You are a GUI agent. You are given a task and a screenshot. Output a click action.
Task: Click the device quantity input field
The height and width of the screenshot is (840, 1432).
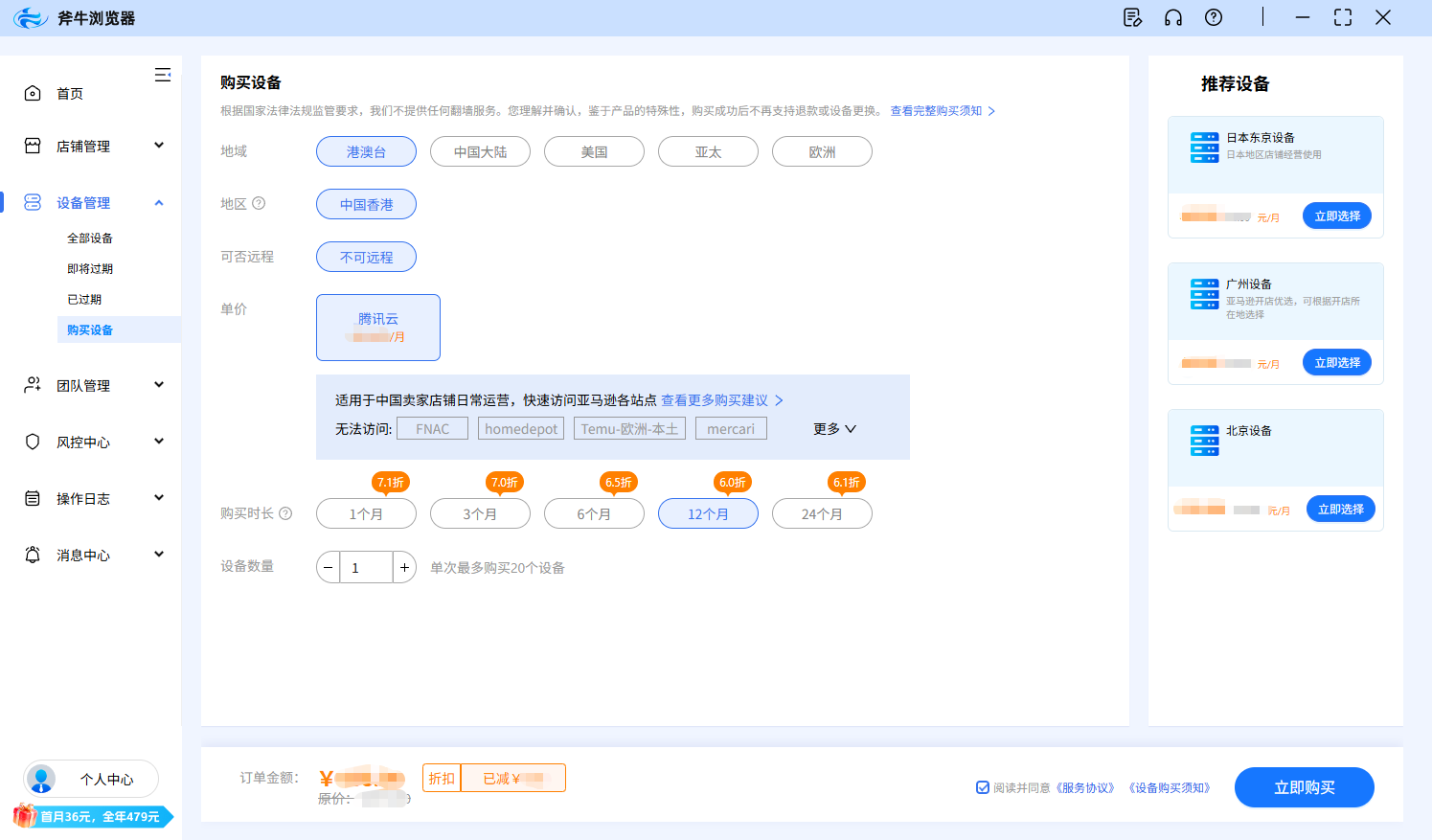(x=366, y=566)
